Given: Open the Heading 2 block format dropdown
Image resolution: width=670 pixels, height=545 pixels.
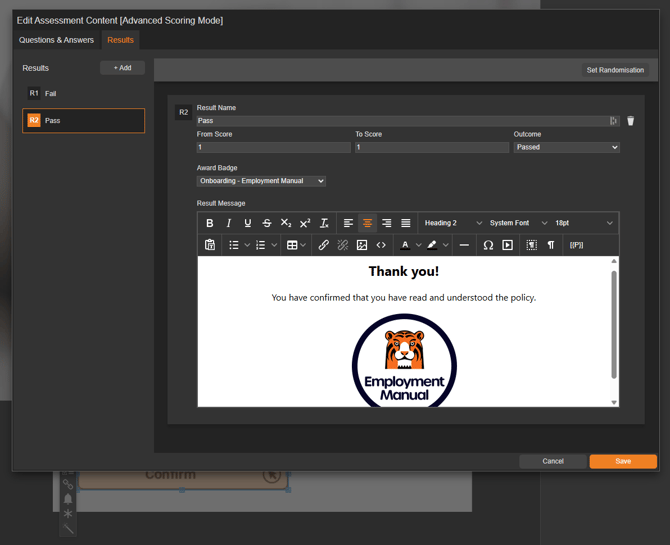Looking at the screenshot, I should click(x=452, y=223).
